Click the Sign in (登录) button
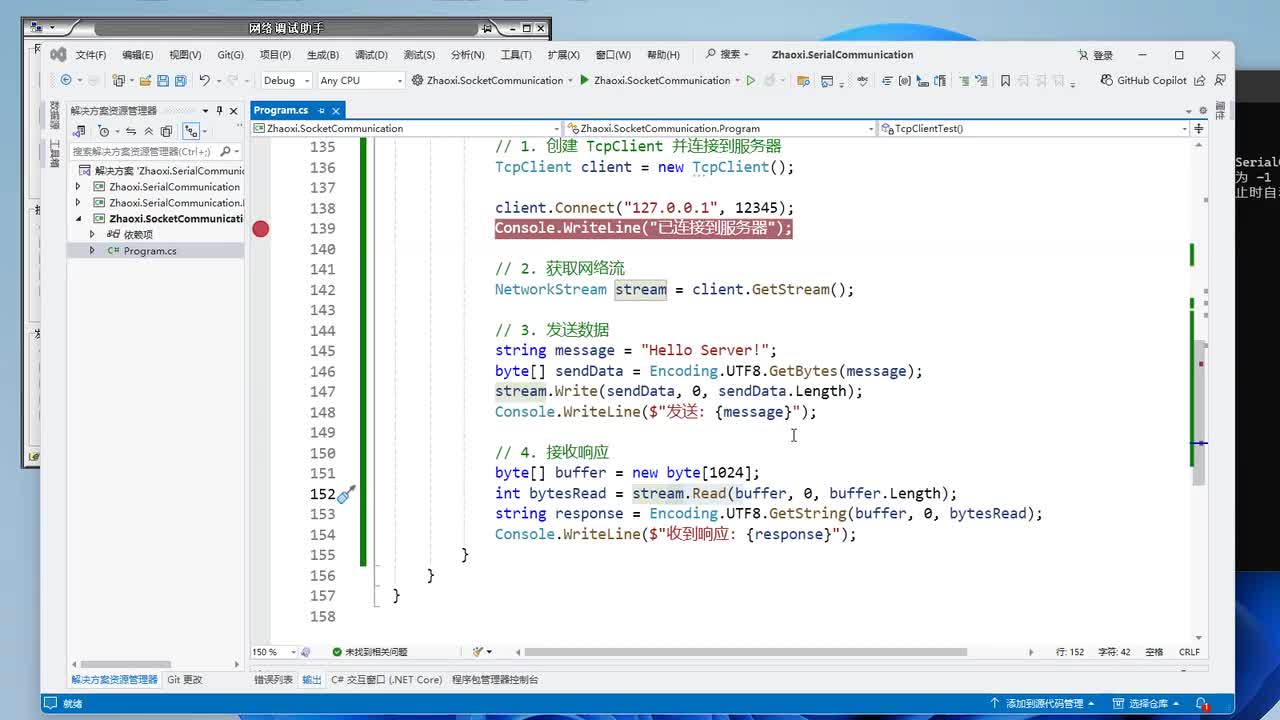 (x=1095, y=55)
